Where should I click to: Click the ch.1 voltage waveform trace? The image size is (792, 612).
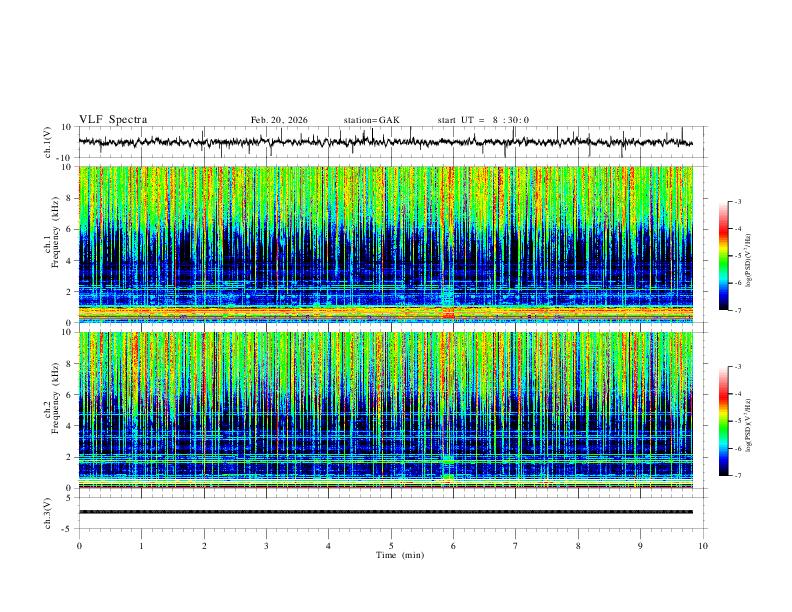coord(385,142)
